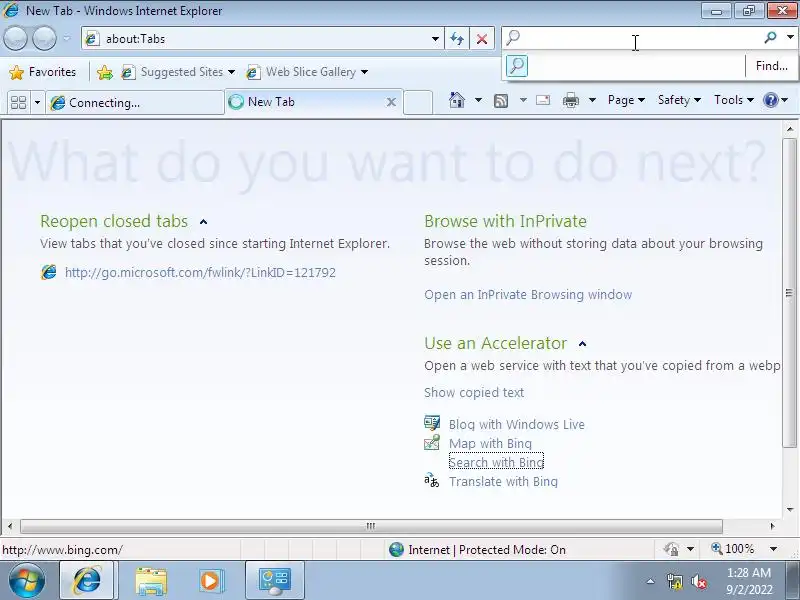Screen dimensions: 800x600
Task: Click the Internet Explorer taskbar icon
Action: tap(88, 581)
